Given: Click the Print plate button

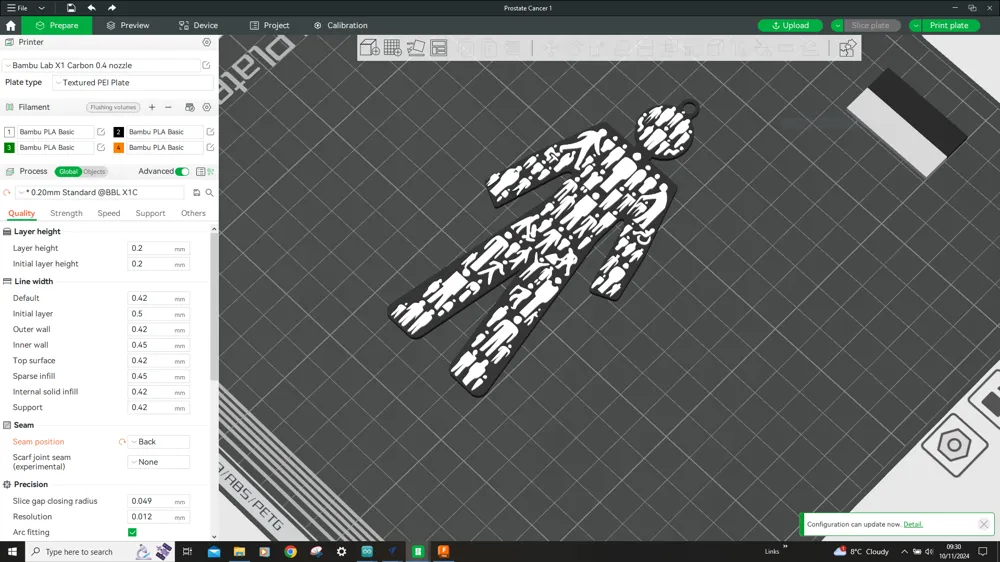Looking at the screenshot, I should [949, 26].
